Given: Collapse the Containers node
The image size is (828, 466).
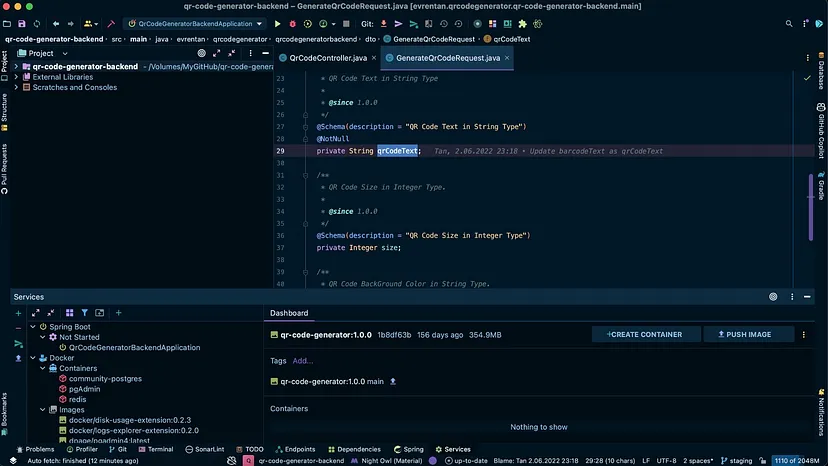Looking at the screenshot, I should click(x=43, y=368).
